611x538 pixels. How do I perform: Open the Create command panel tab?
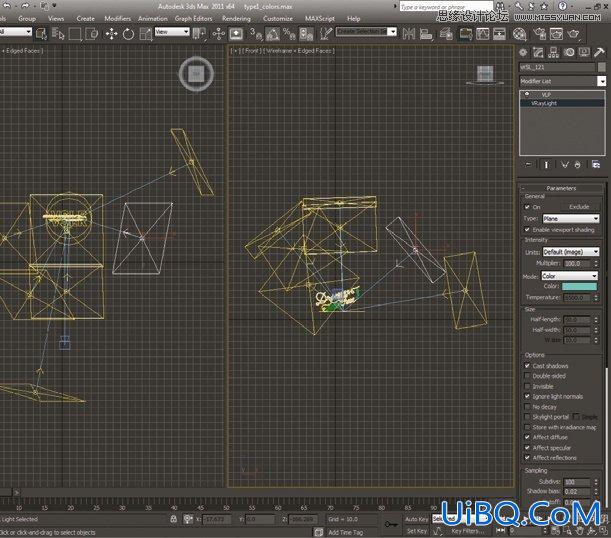coord(523,52)
